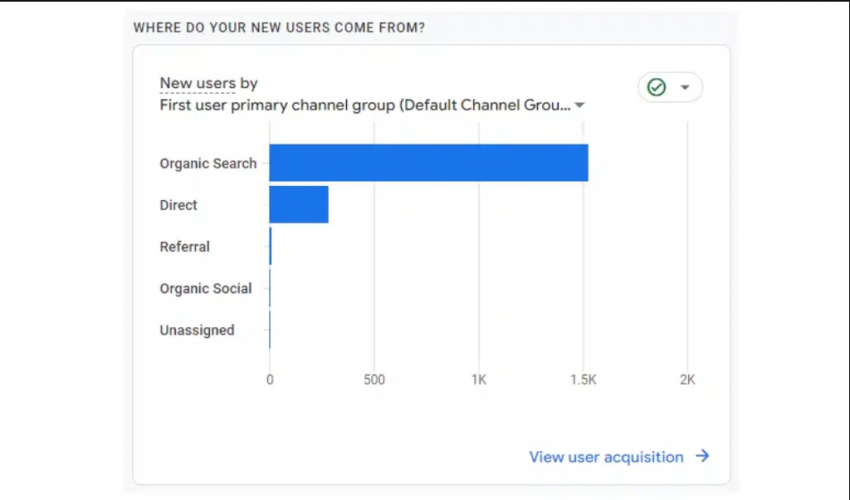Open the dropdown arrow beside the green checkmark
Viewport: 850px width, 500px height.
[x=685, y=87]
